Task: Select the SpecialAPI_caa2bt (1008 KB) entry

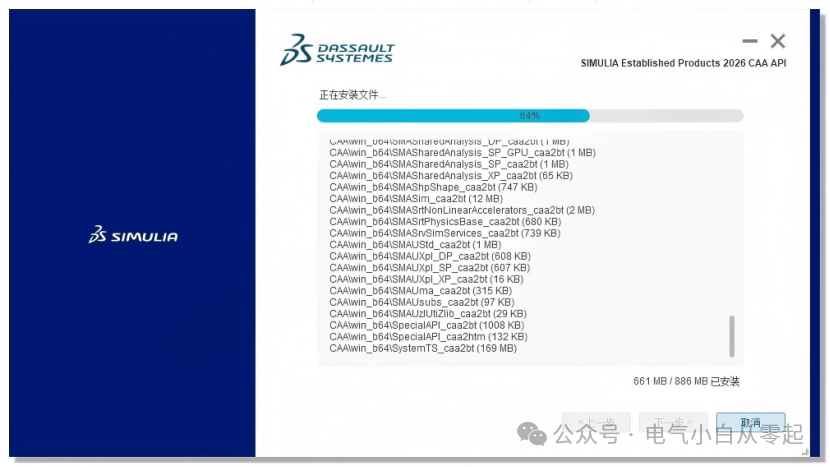Action: [x=427, y=326]
